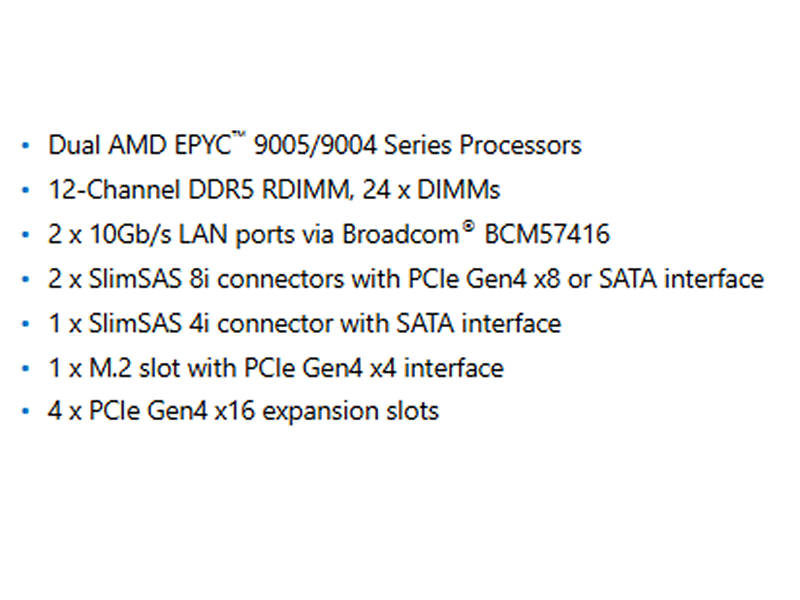Click the BCM57416 model number

pos(547,234)
